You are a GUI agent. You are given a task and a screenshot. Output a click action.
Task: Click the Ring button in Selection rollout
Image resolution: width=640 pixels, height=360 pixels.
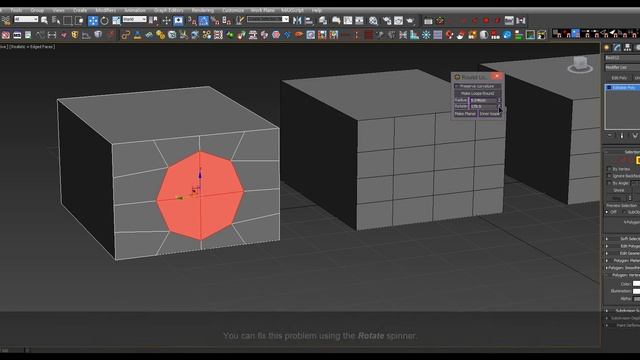[x=617, y=198]
